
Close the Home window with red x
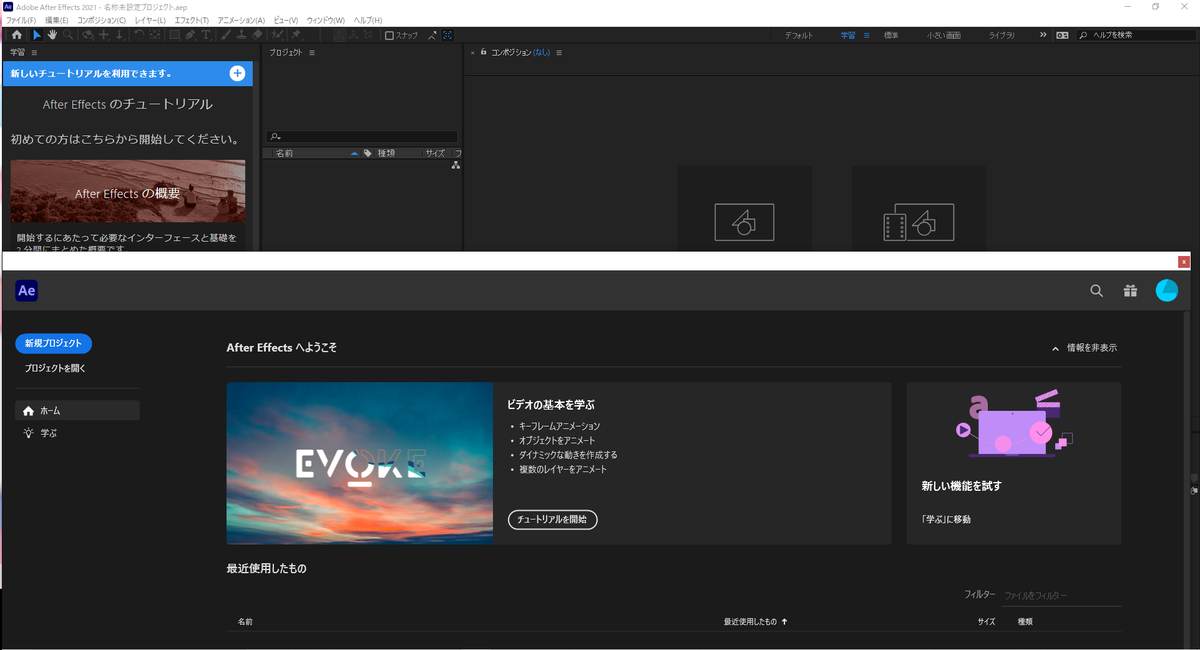pyautogui.click(x=1184, y=262)
